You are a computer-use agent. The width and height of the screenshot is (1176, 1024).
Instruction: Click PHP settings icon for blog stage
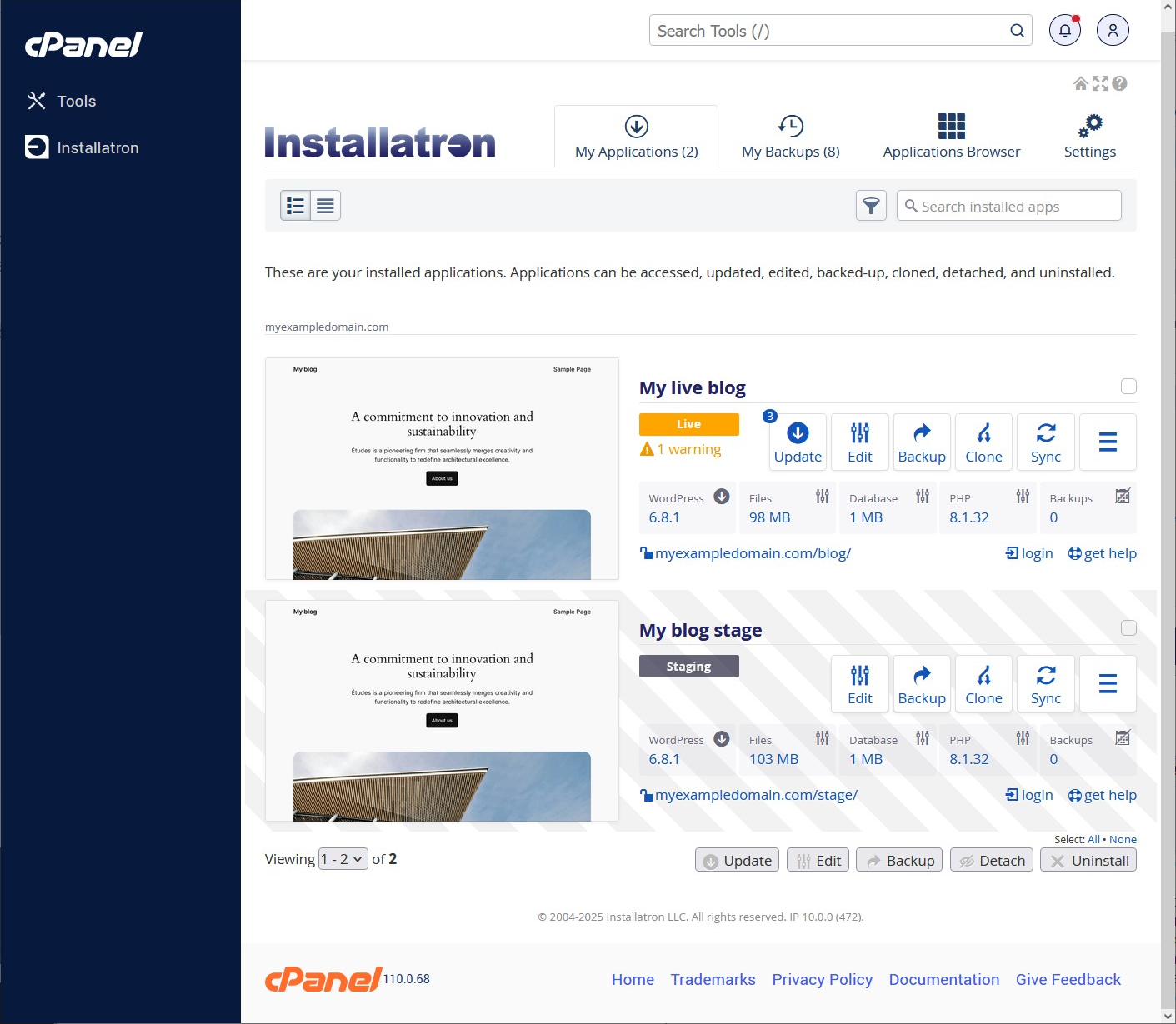click(x=1023, y=738)
